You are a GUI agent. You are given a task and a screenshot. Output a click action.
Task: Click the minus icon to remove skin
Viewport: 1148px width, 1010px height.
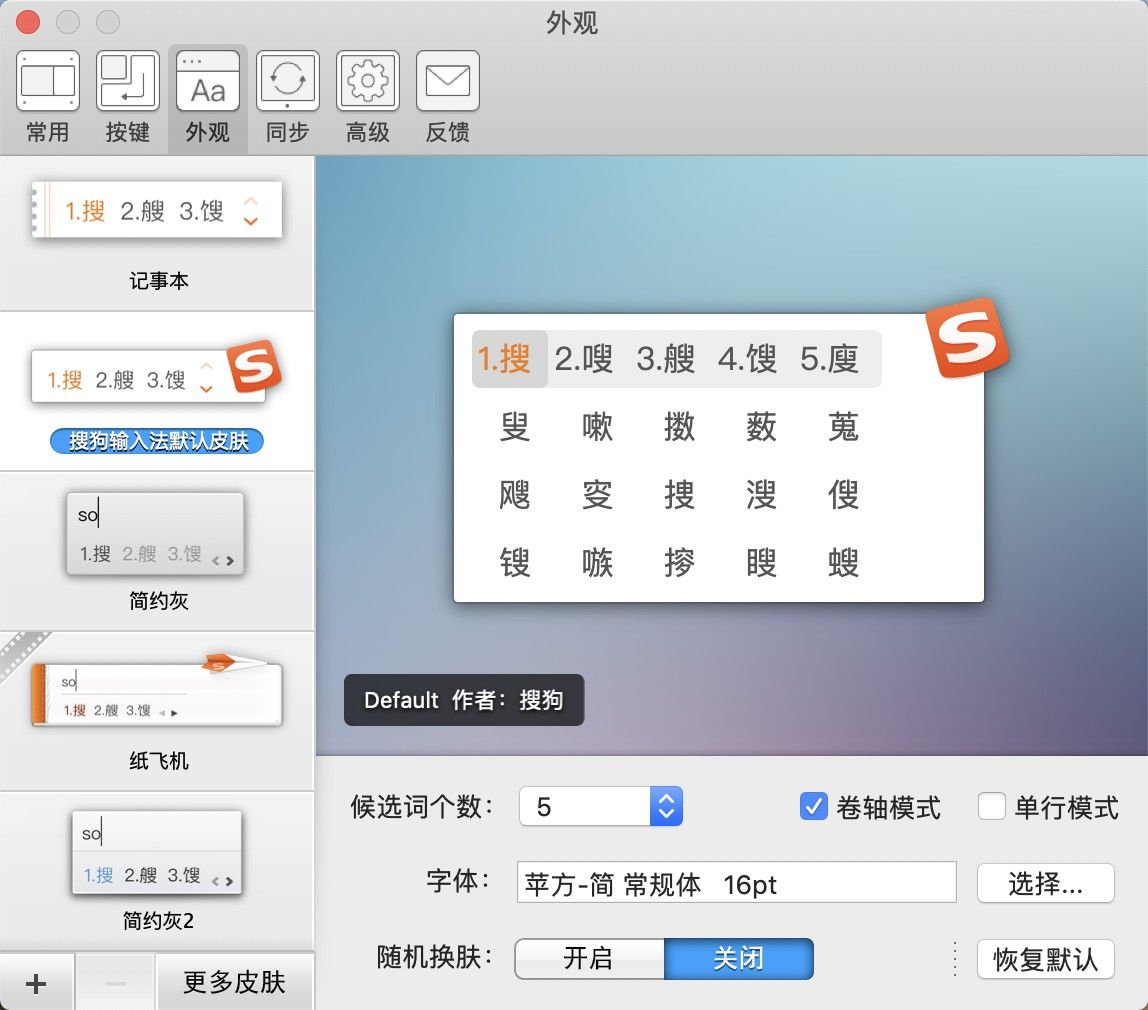116,983
